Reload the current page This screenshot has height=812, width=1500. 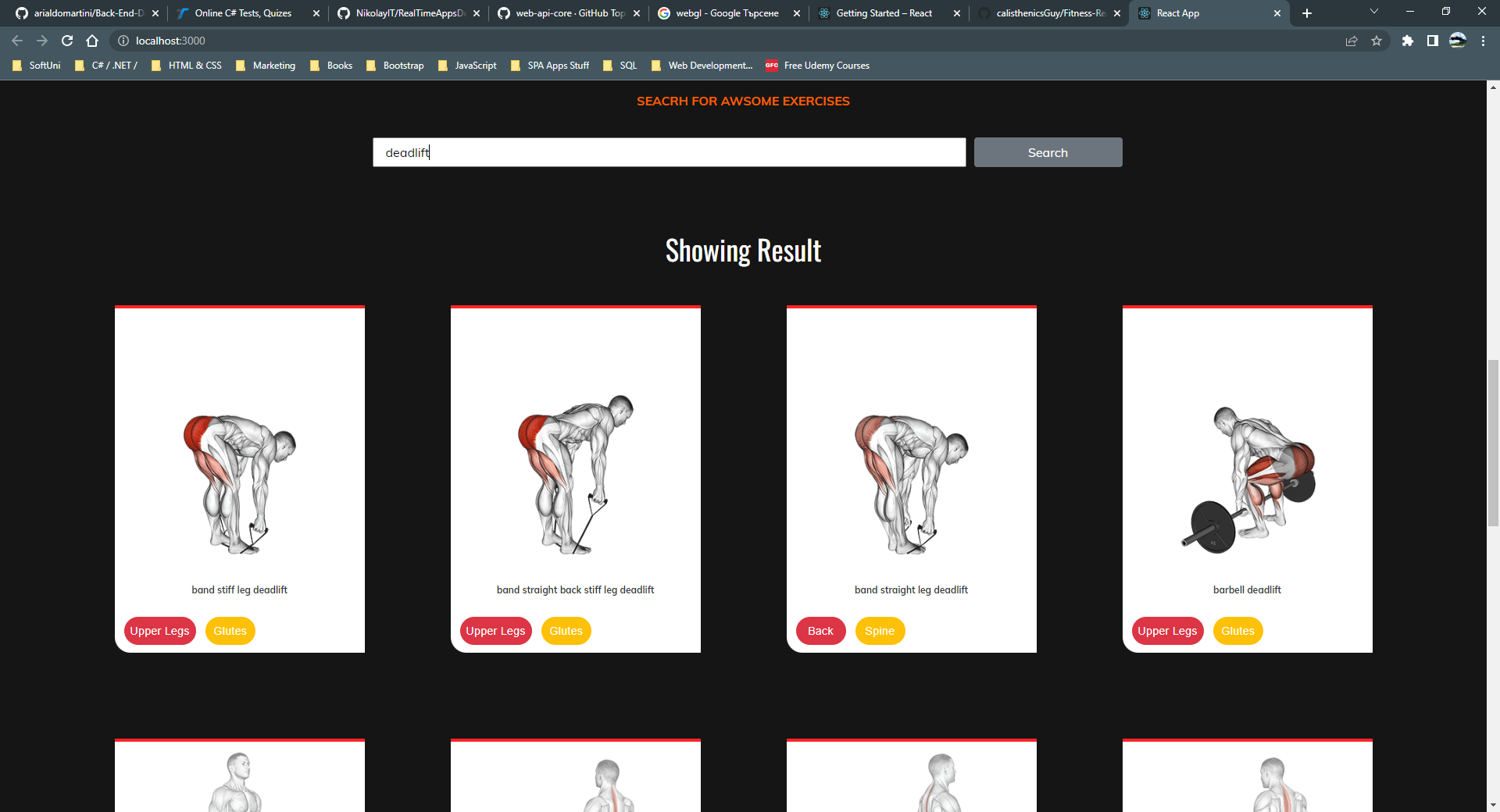66,41
